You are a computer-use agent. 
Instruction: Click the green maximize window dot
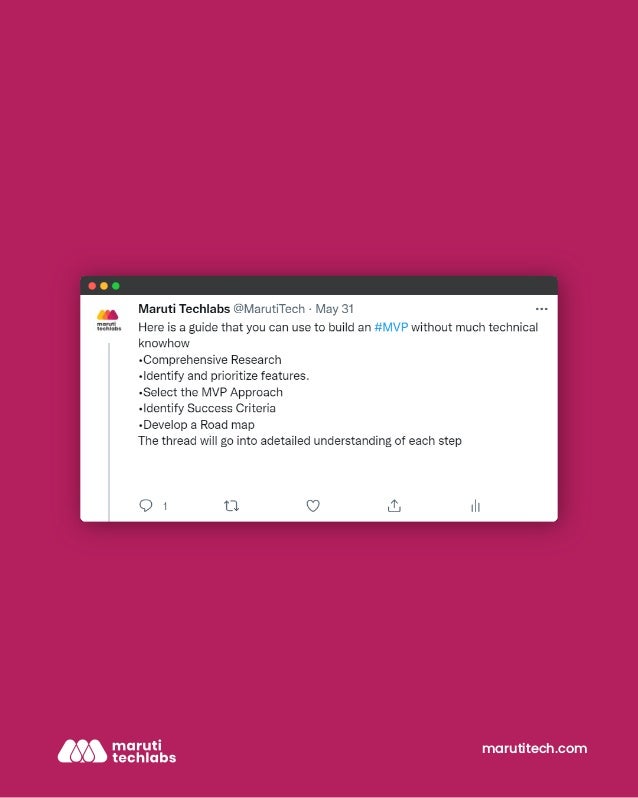click(x=115, y=286)
